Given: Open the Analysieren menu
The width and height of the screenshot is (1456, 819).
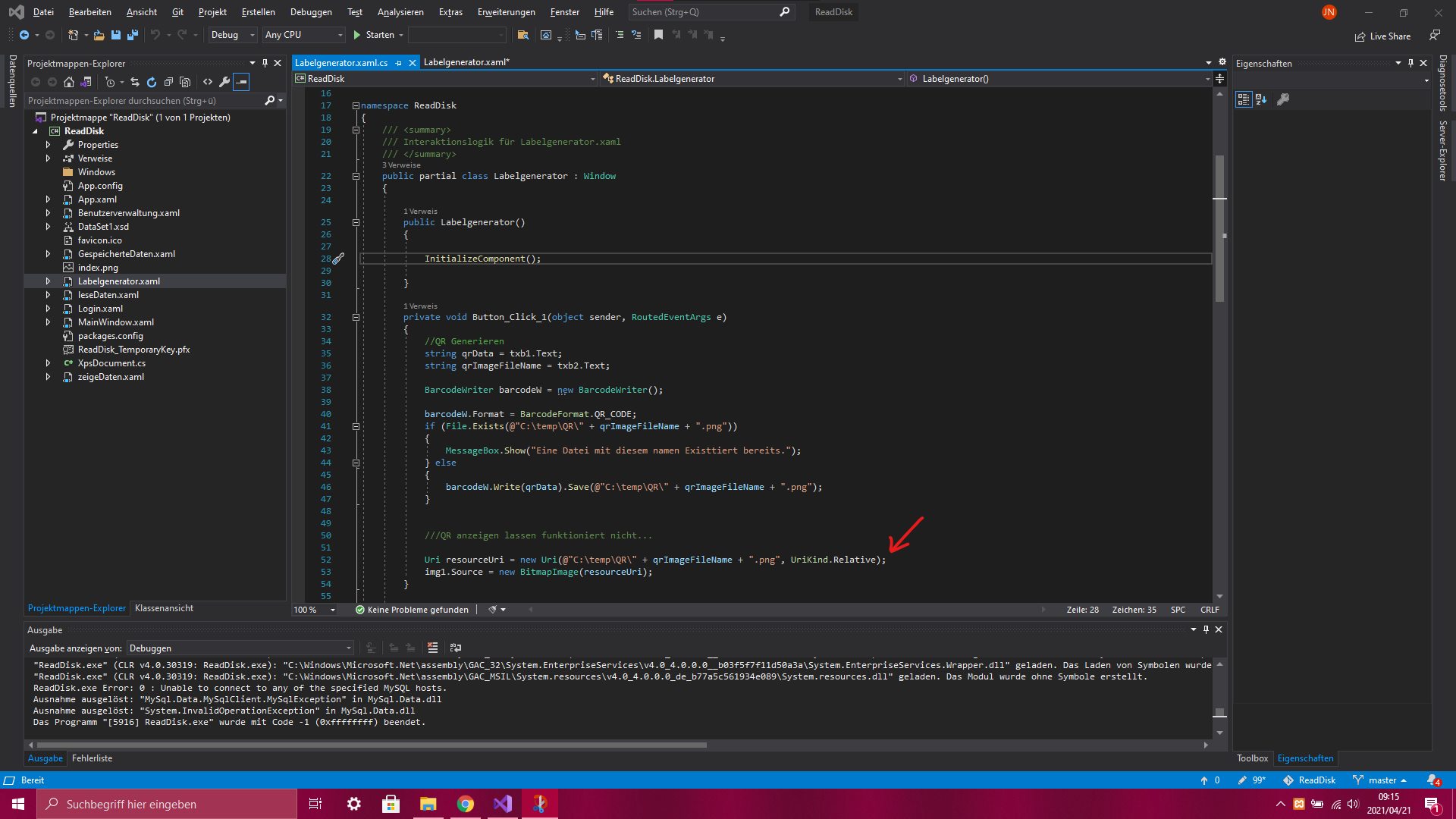Looking at the screenshot, I should point(400,12).
